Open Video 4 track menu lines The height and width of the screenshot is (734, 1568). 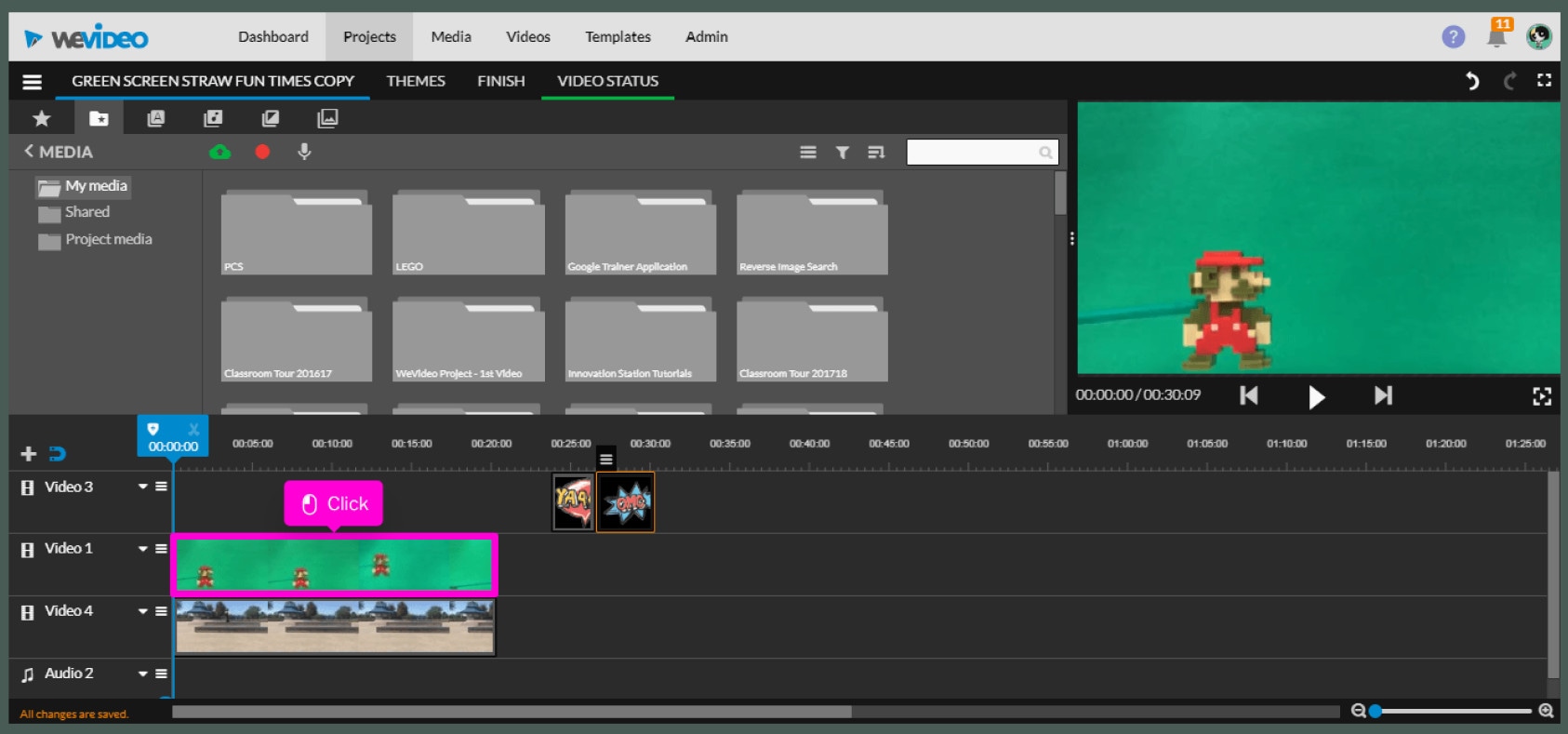coord(161,611)
